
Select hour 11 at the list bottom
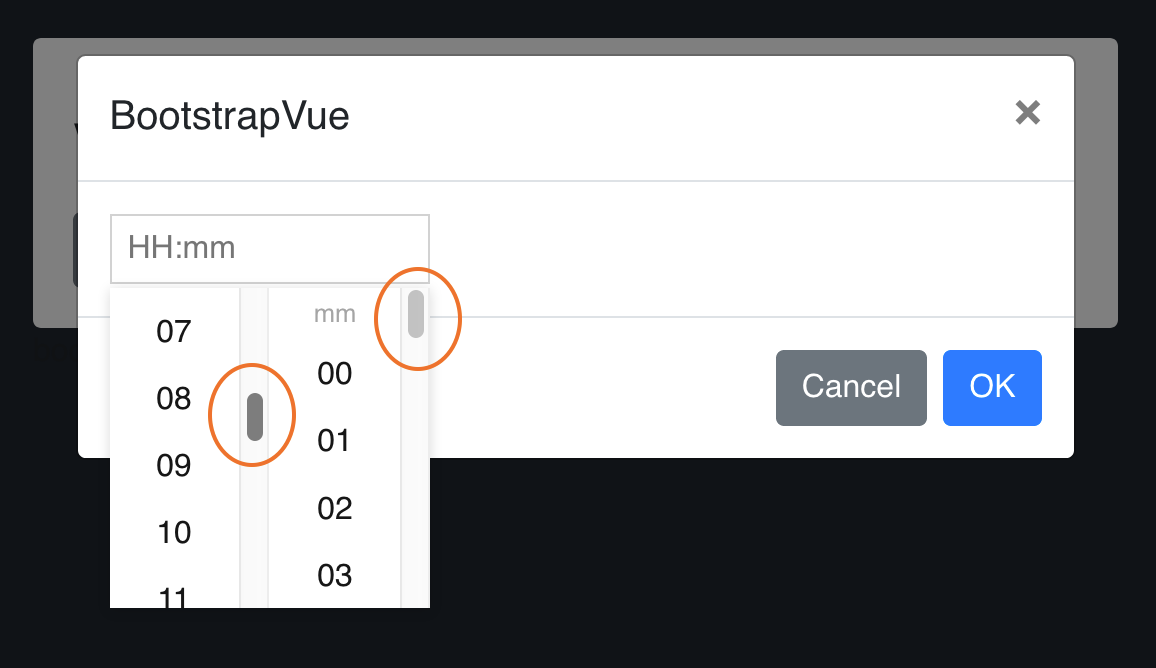coord(173,595)
